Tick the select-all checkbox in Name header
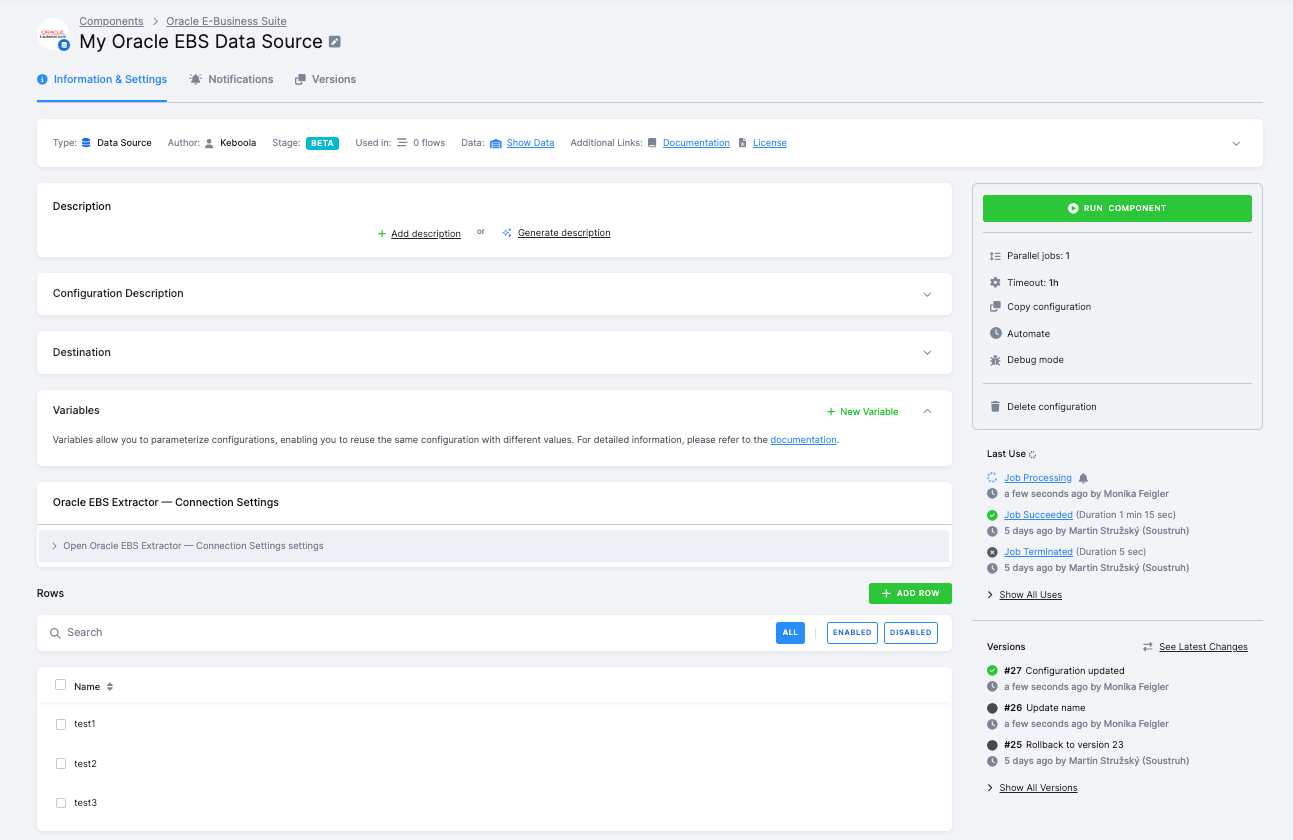Image resolution: width=1293 pixels, height=840 pixels. (x=60, y=685)
